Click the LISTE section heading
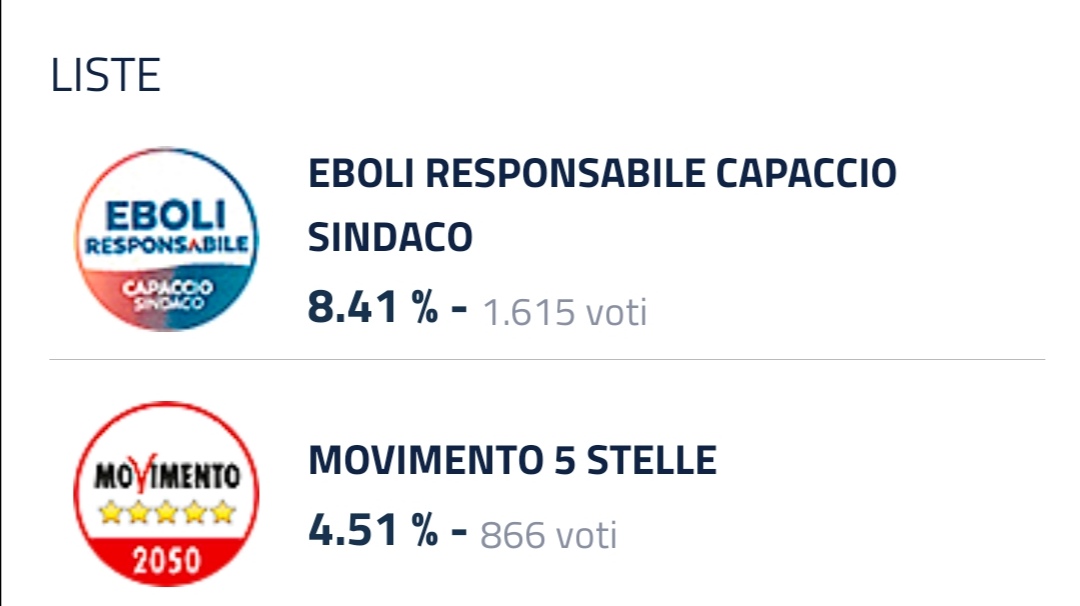Viewport: 1080px width, 606px height. pyautogui.click(x=105, y=75)
